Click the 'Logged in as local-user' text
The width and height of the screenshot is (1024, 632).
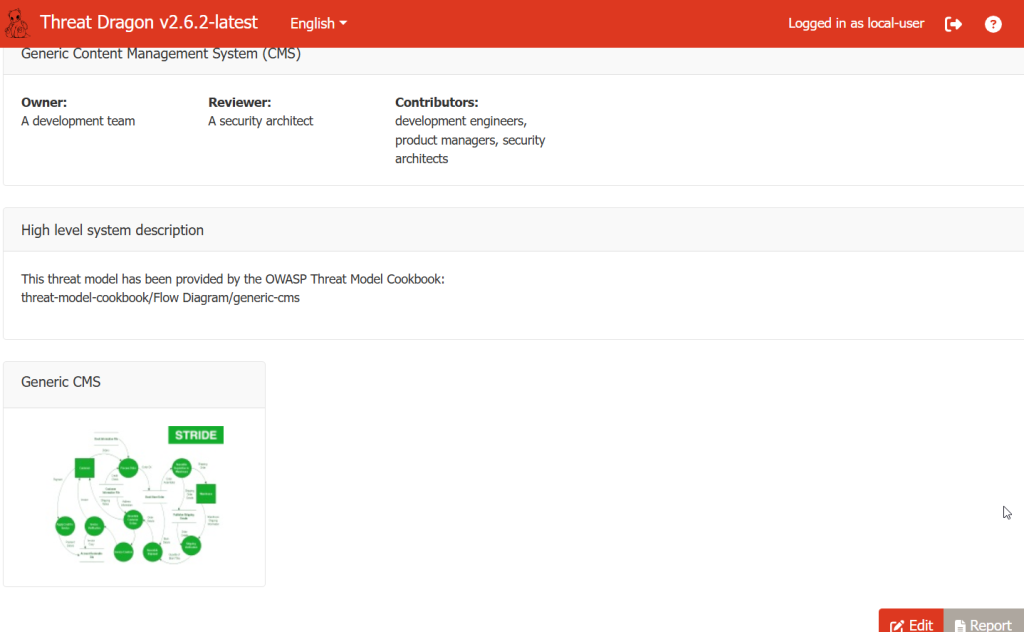[x=856, y=24]
